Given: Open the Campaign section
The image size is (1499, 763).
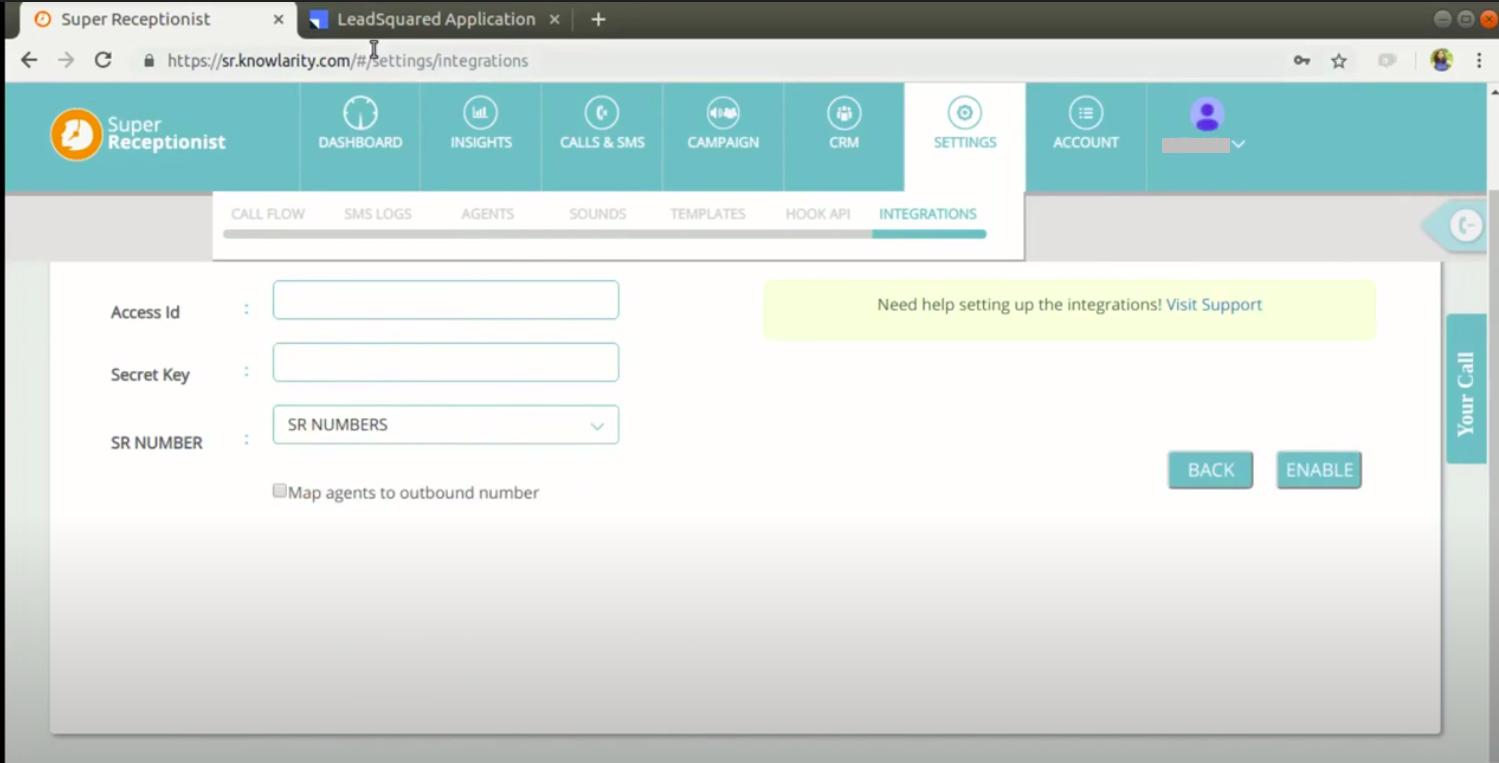Looking at the screenshot, I should (723, 125).
